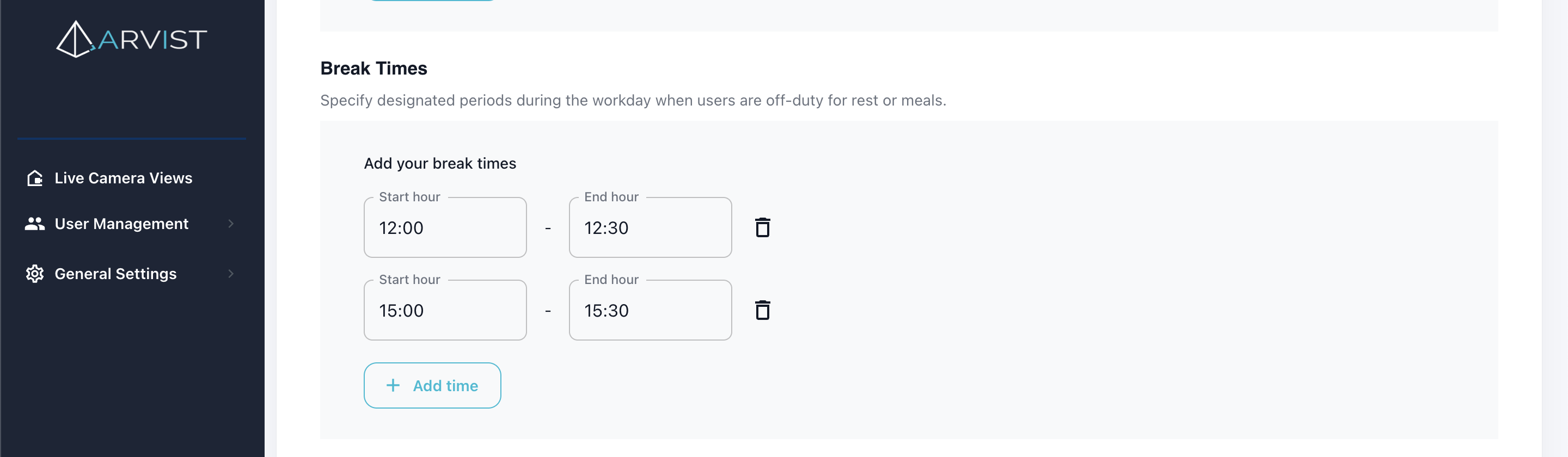The height and width of the screenshot is (457, 1568).
Task: Click the plus icon beside Add time
Action: pyautogui.click(x=393, y=385)
